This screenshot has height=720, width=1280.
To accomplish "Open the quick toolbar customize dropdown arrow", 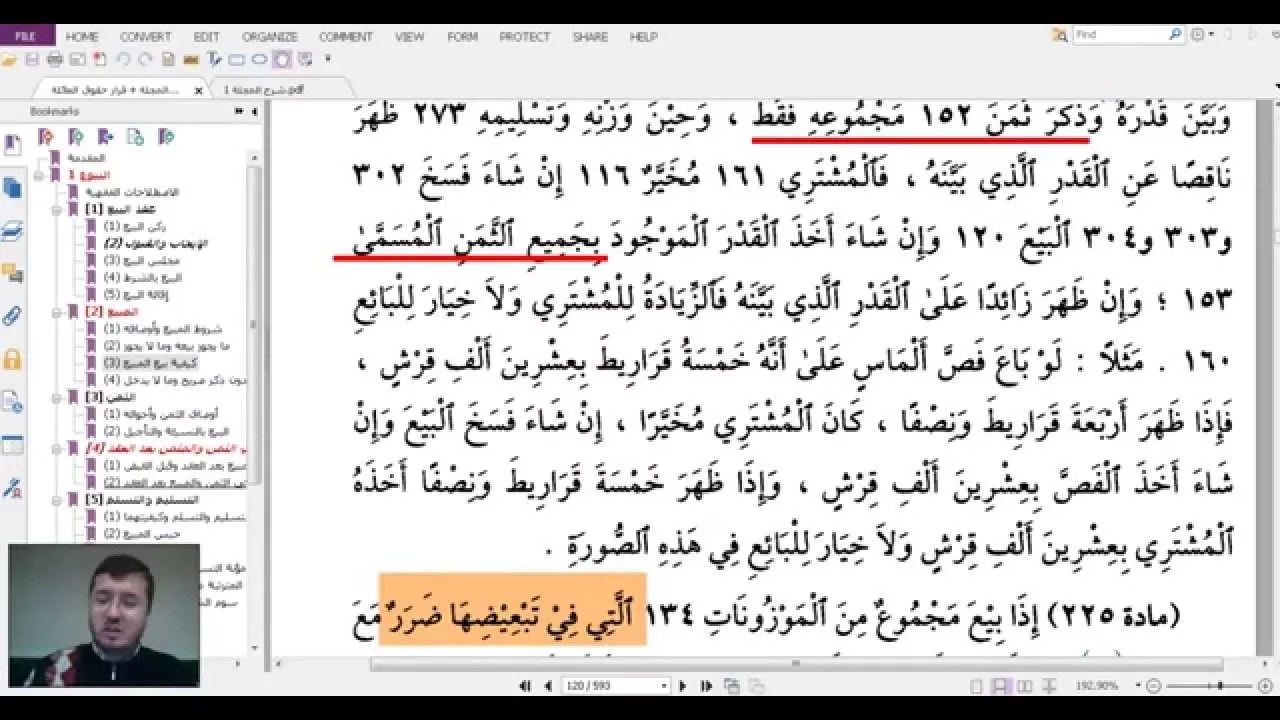I will pos(328,59).
